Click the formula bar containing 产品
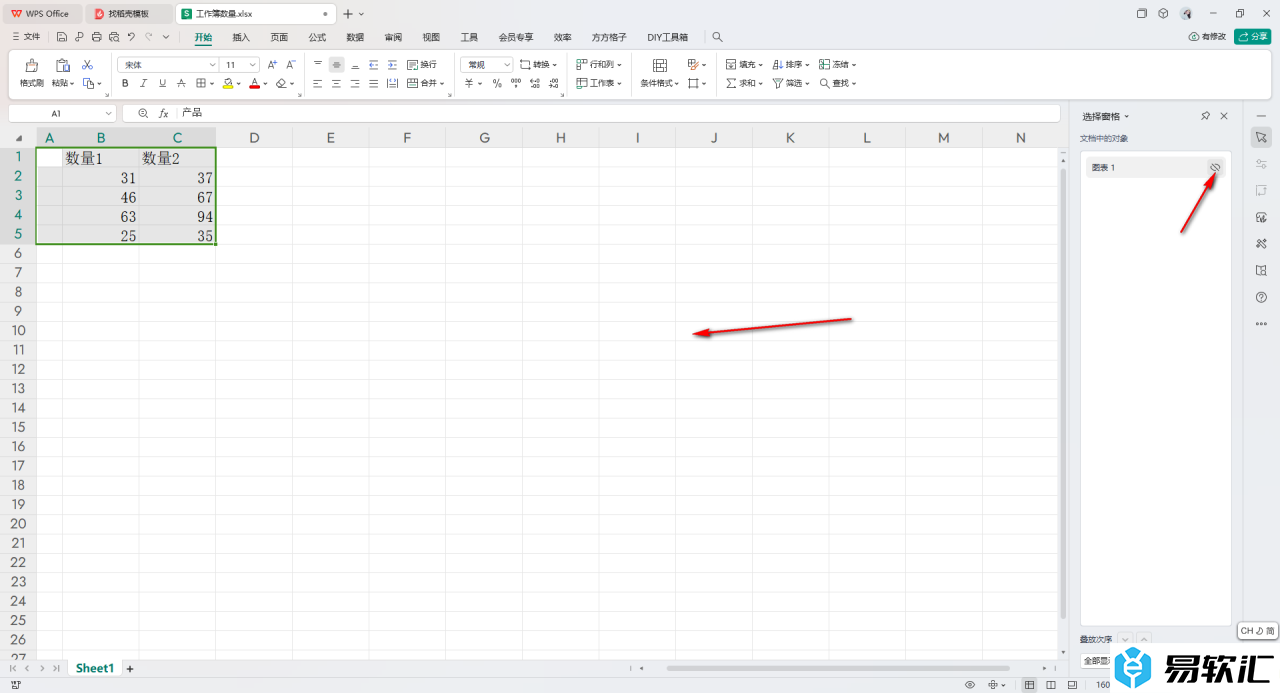 tap(618, 114)
